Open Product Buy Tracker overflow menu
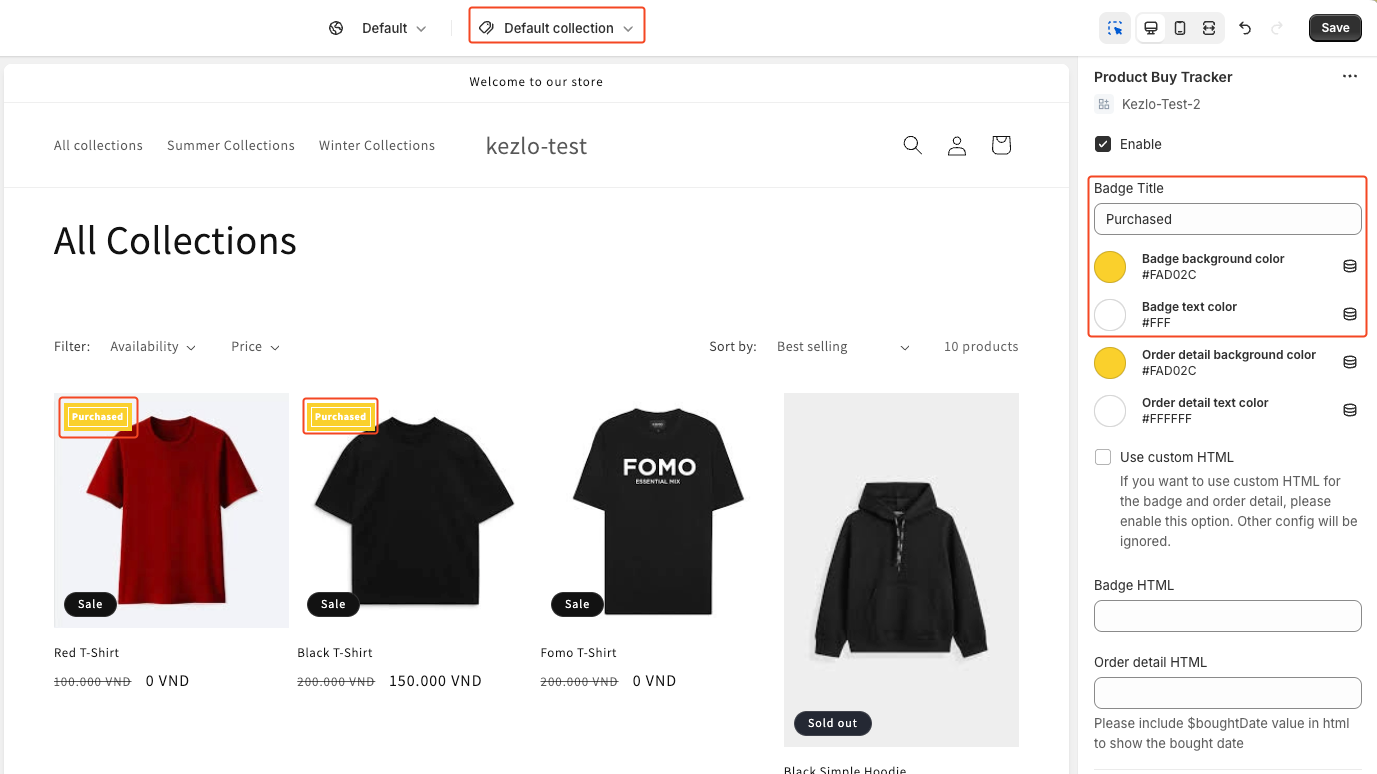The height and width of the screenshot is (774, 1377). tap(1349, 75)
